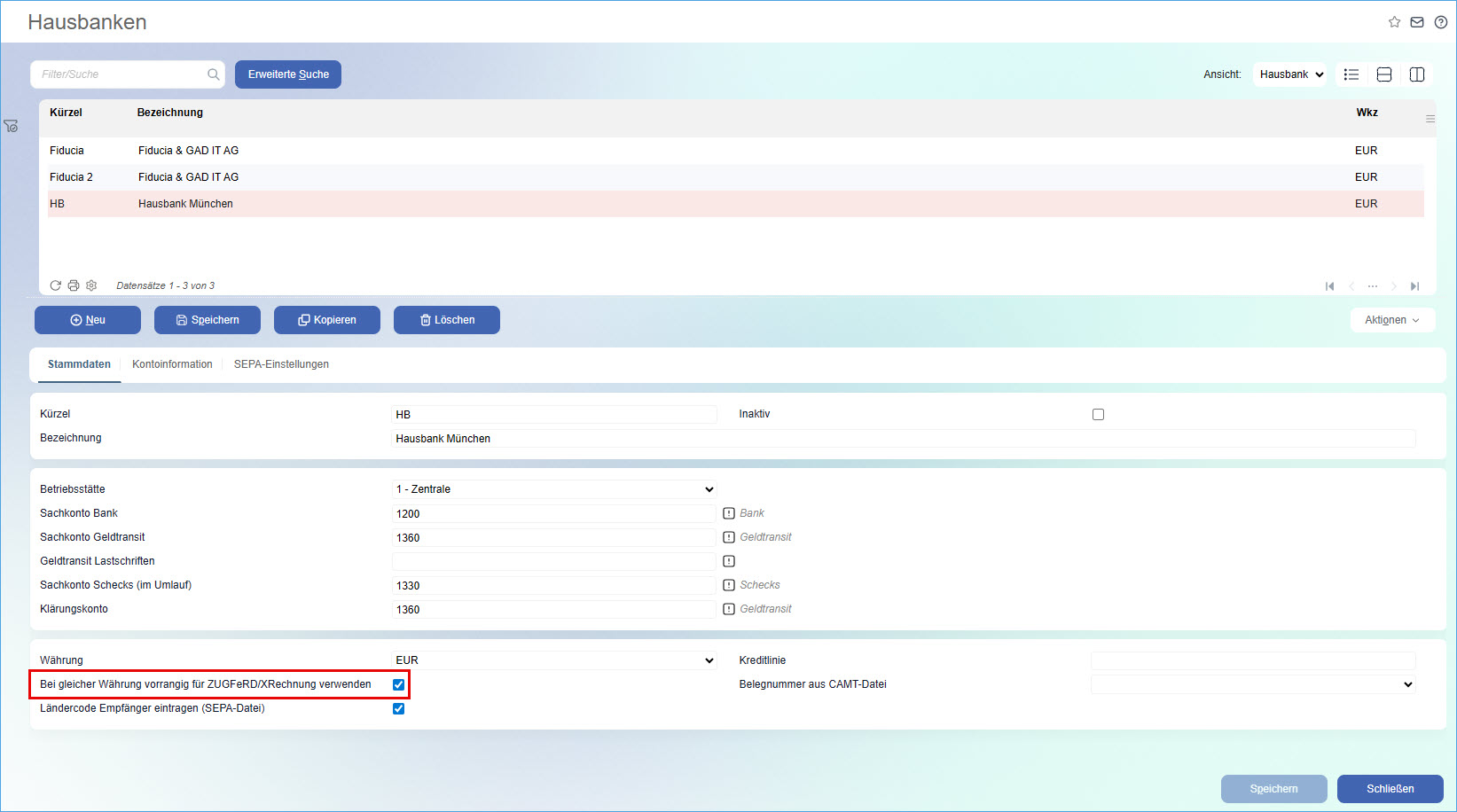Open the mail envelope icon
Image resolution: width=1457 pixels, height=812 pixels.
pyautogui.click(x=1417, y=22)
